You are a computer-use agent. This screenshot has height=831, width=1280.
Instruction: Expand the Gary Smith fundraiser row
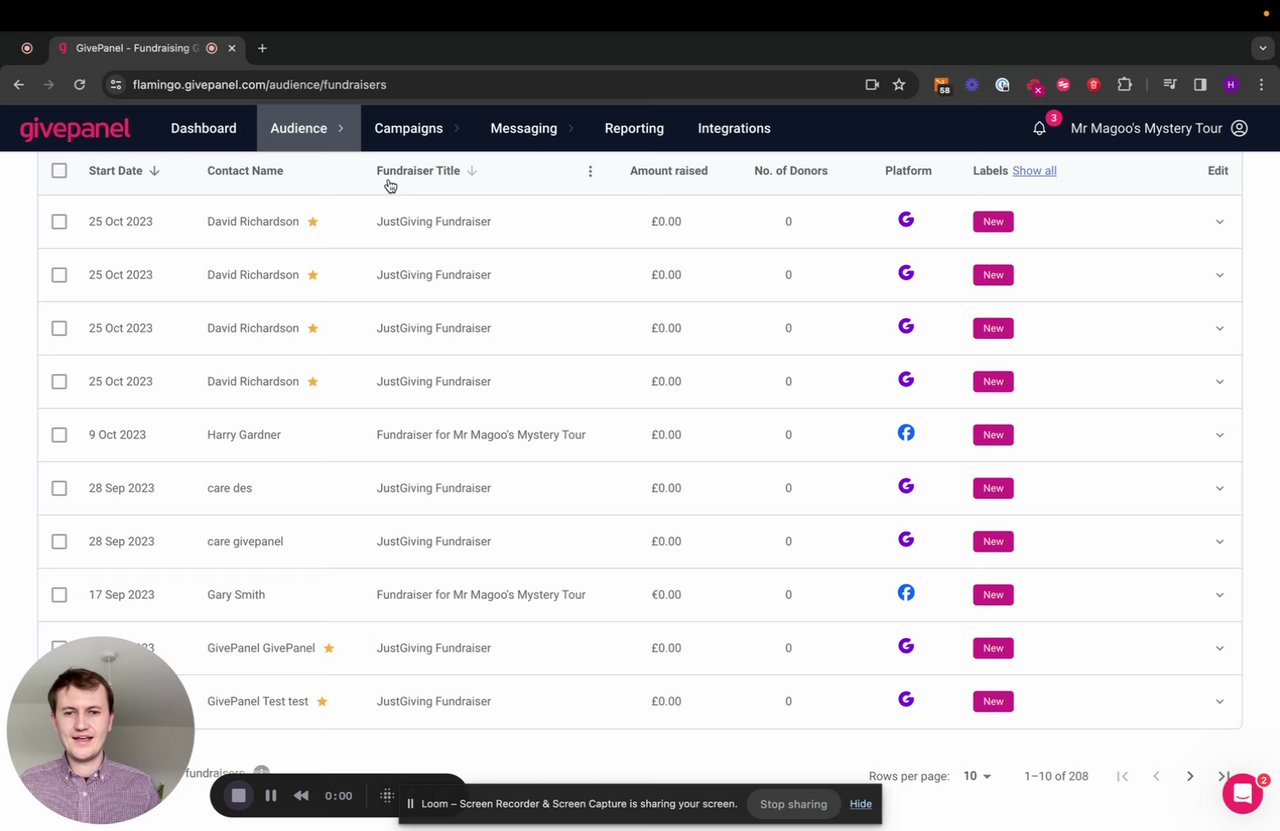coord(1219,595)
